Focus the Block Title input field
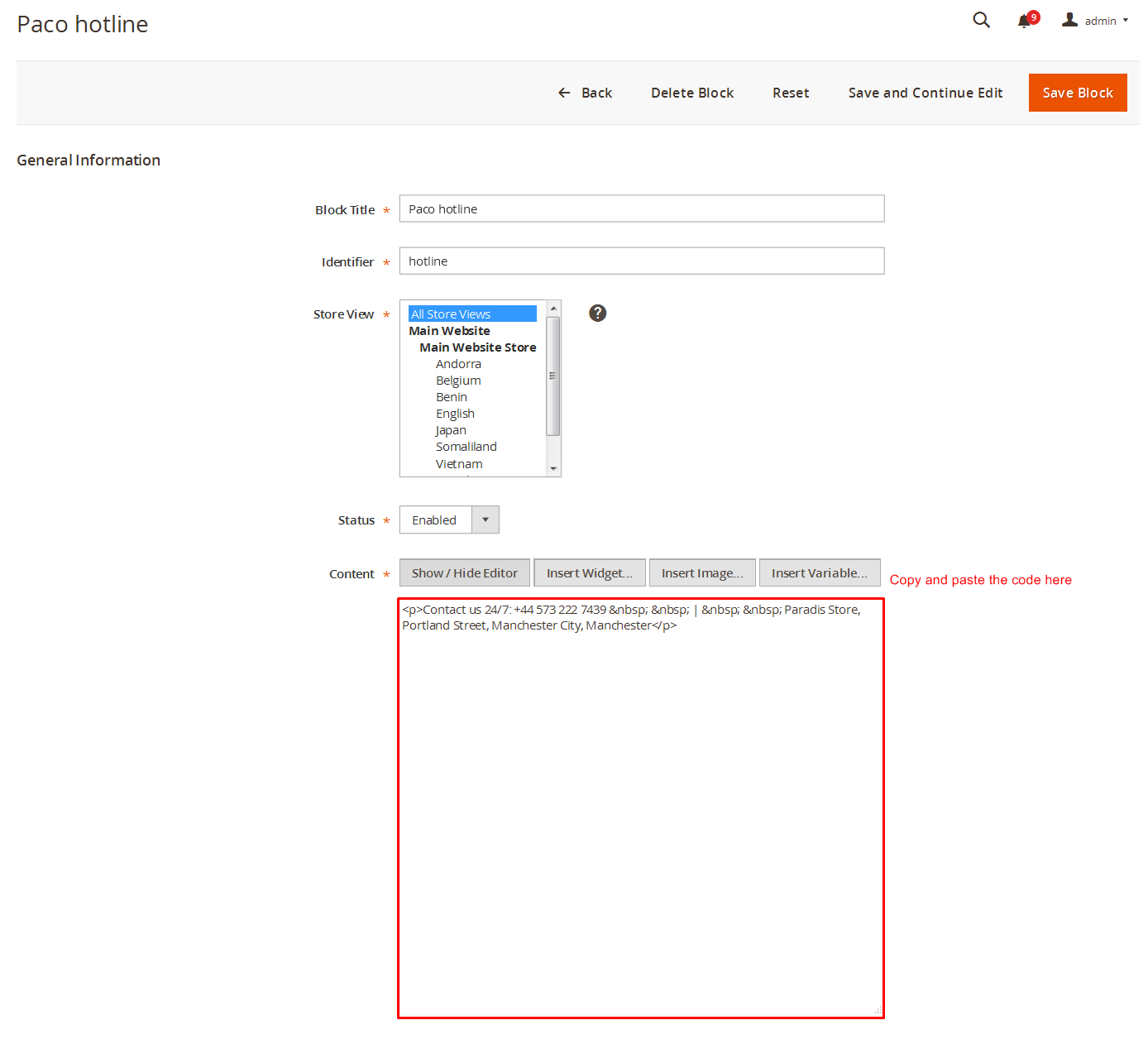The image size is (1148, 1044). [x=641, y=208]
